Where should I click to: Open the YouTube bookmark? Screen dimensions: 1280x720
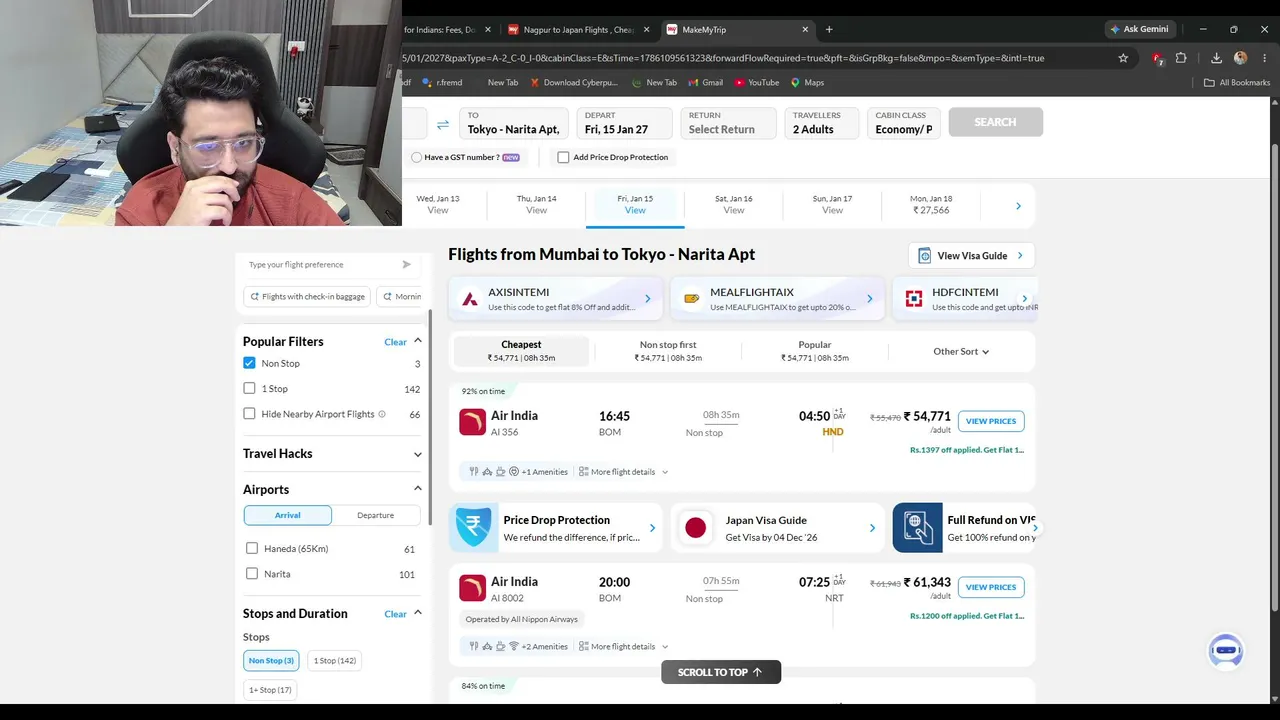(757, 83)
